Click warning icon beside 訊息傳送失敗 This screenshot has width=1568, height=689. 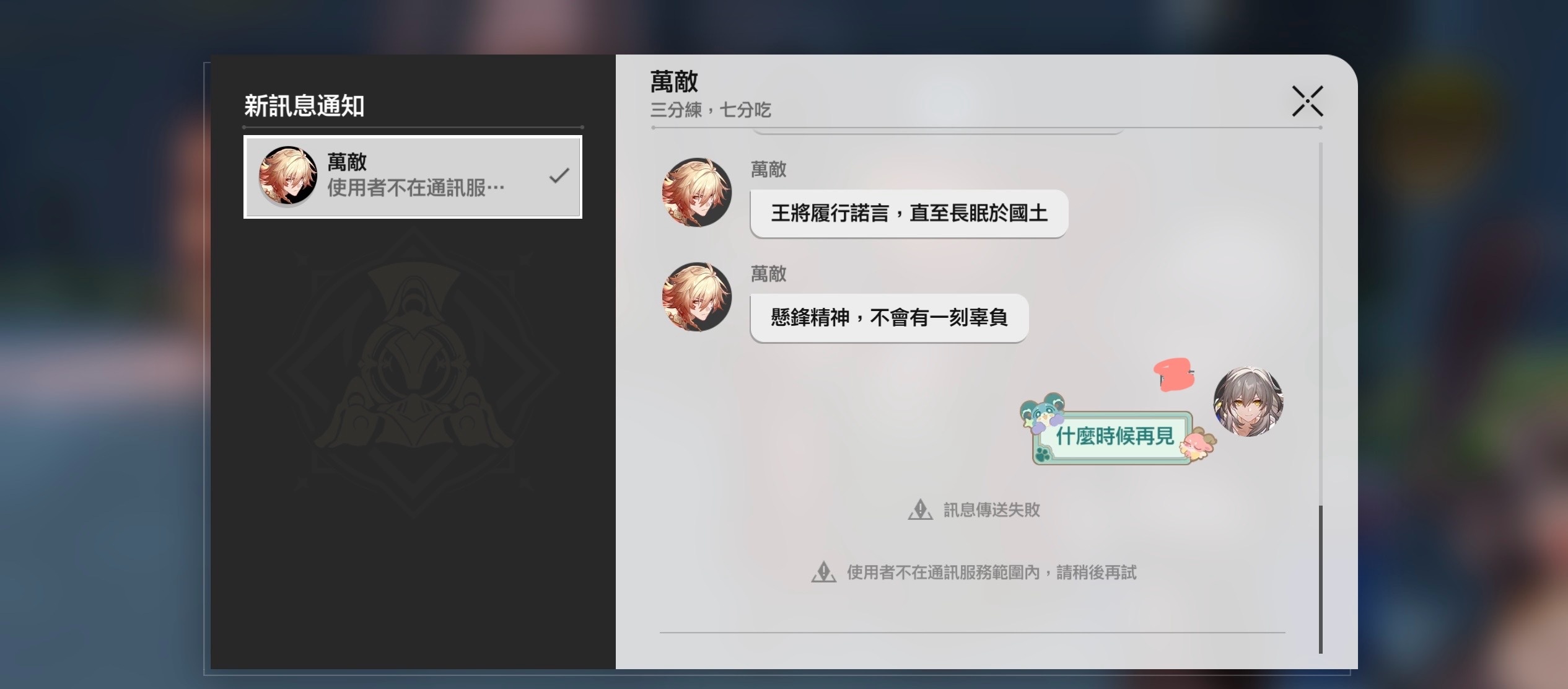pyautogui.click(x=921, y=510)
